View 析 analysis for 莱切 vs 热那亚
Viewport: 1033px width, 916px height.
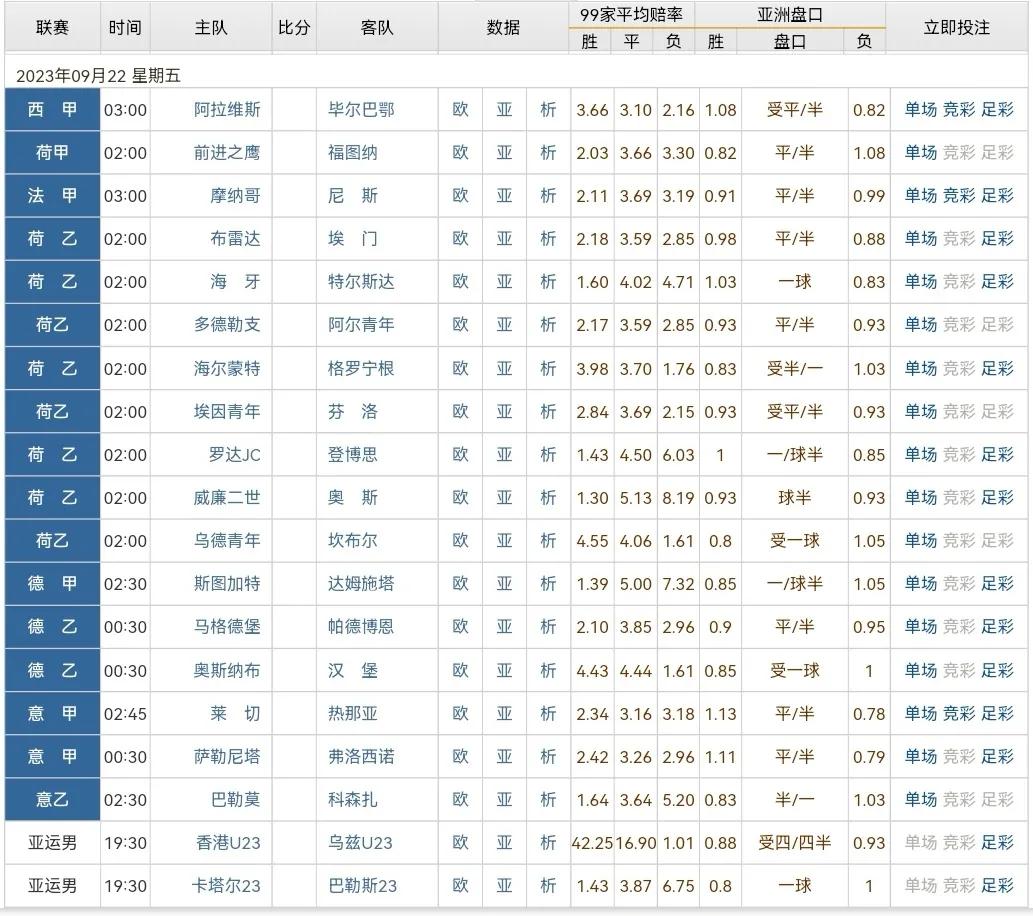(547, 713)
